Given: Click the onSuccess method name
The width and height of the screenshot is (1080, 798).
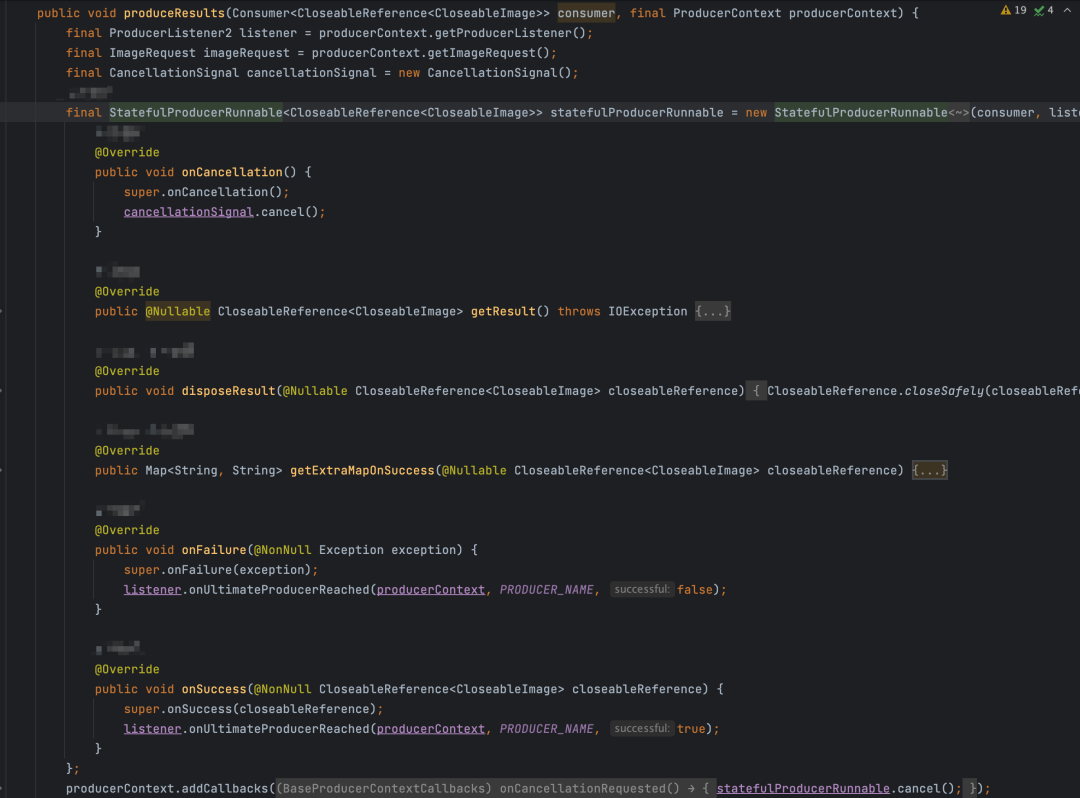Looking at the screenshot, I should tap(214, 689).
